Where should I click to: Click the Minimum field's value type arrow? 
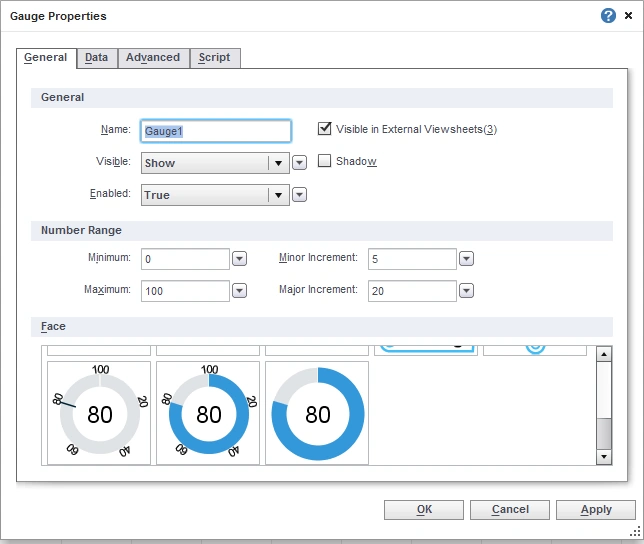click(239, 259)
